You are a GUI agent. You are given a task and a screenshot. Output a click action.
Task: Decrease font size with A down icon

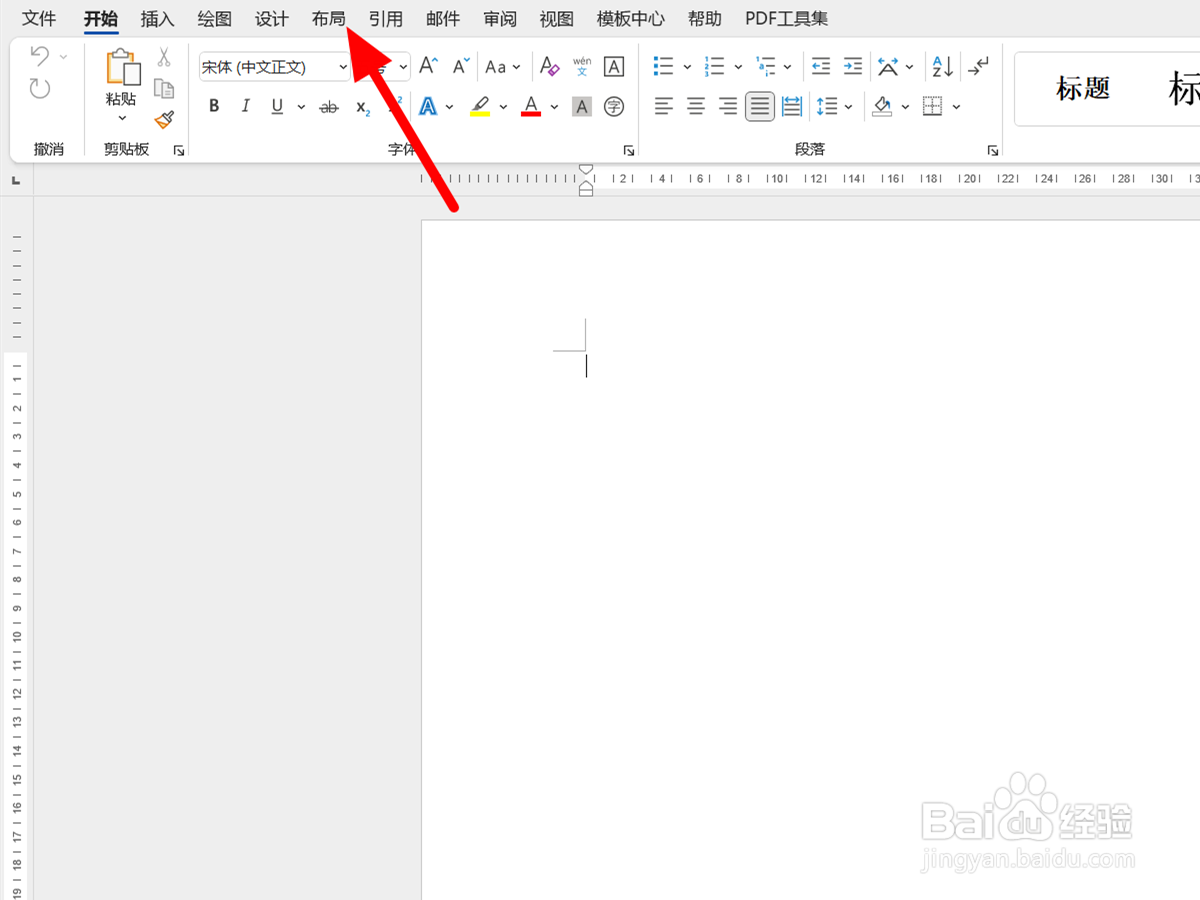461,67
